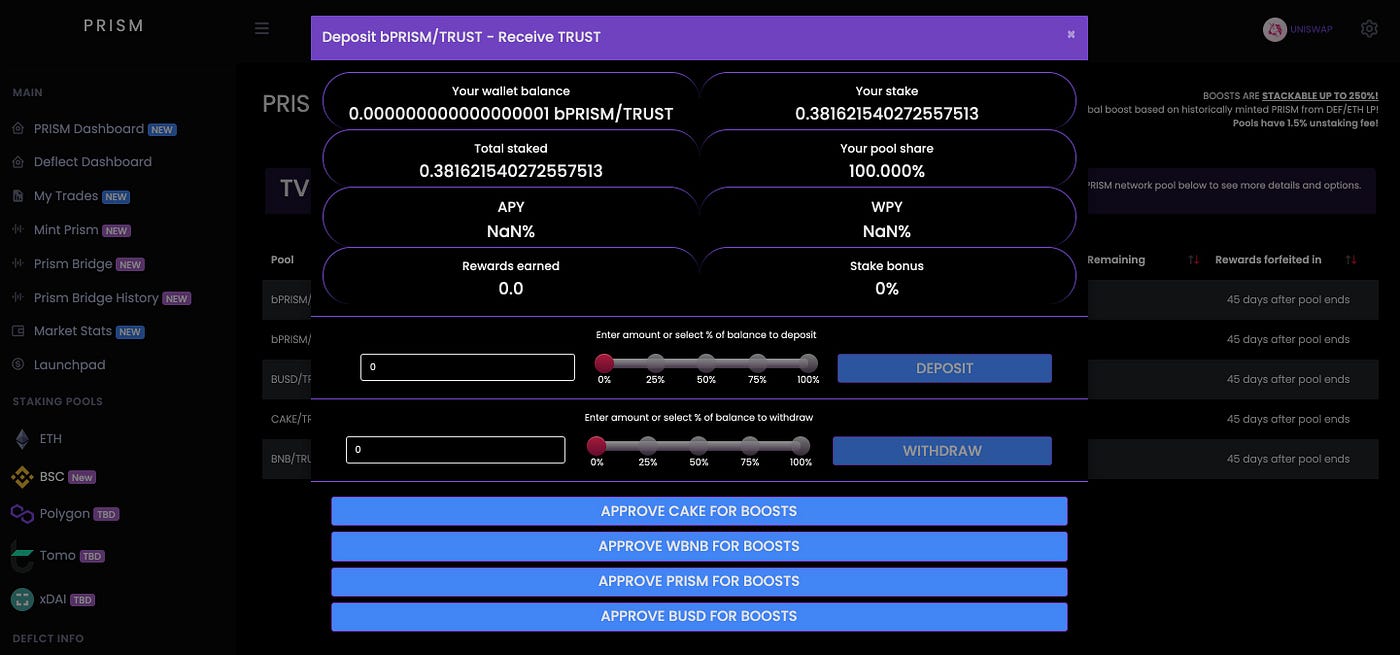Click the wallet balance bPRISM/TRUST value

(511, 114)
